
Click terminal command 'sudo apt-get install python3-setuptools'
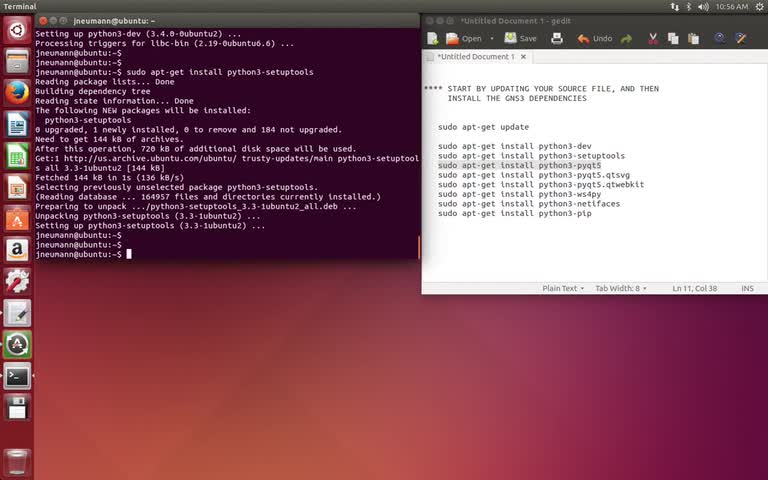click(x=220, y=72)
